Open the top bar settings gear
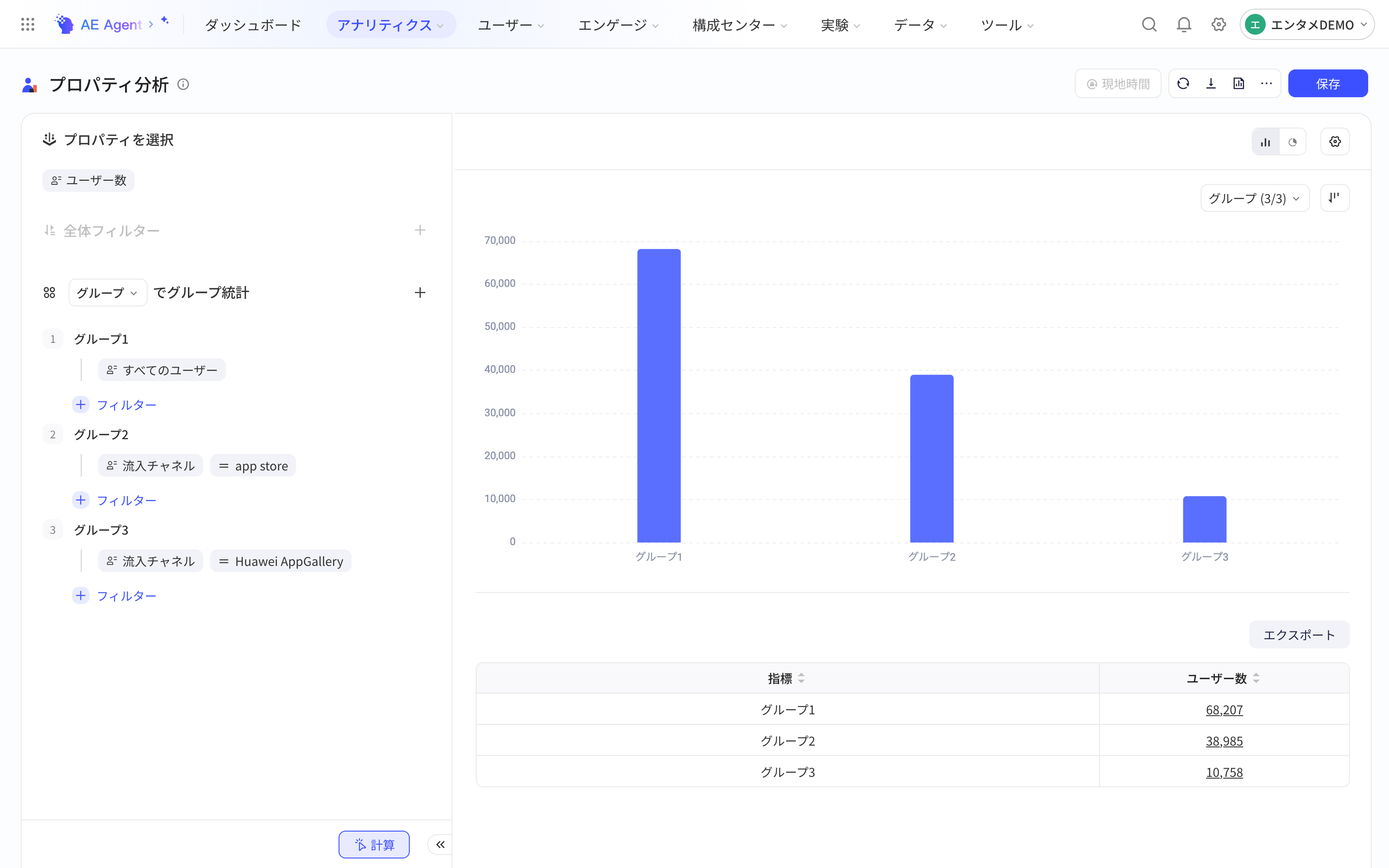 (1218, 25)
